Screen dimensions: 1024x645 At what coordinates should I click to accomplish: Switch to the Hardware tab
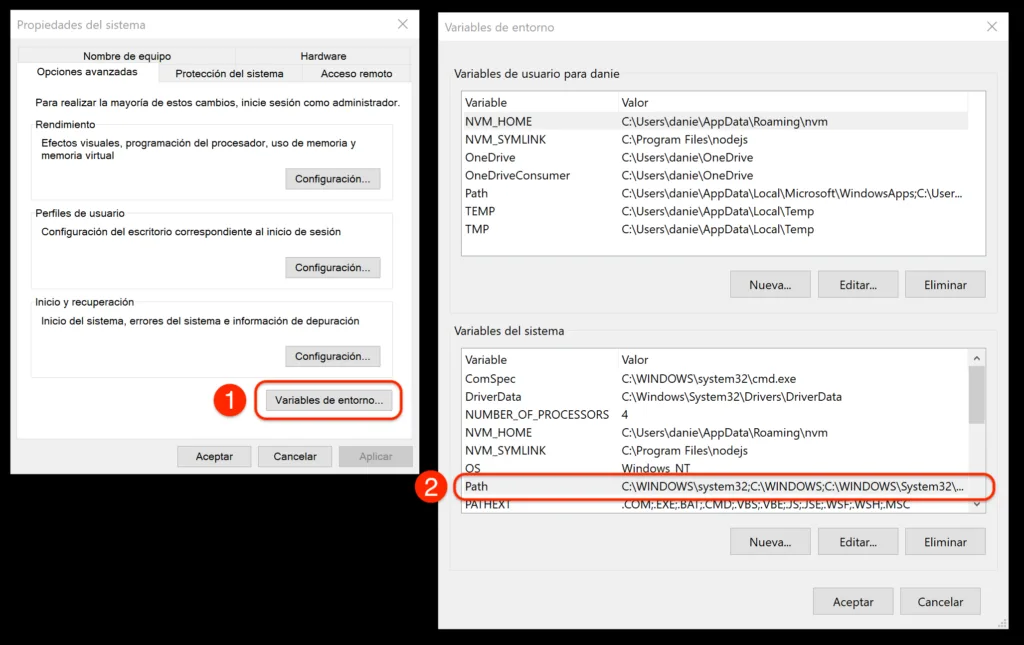(323, 56)
